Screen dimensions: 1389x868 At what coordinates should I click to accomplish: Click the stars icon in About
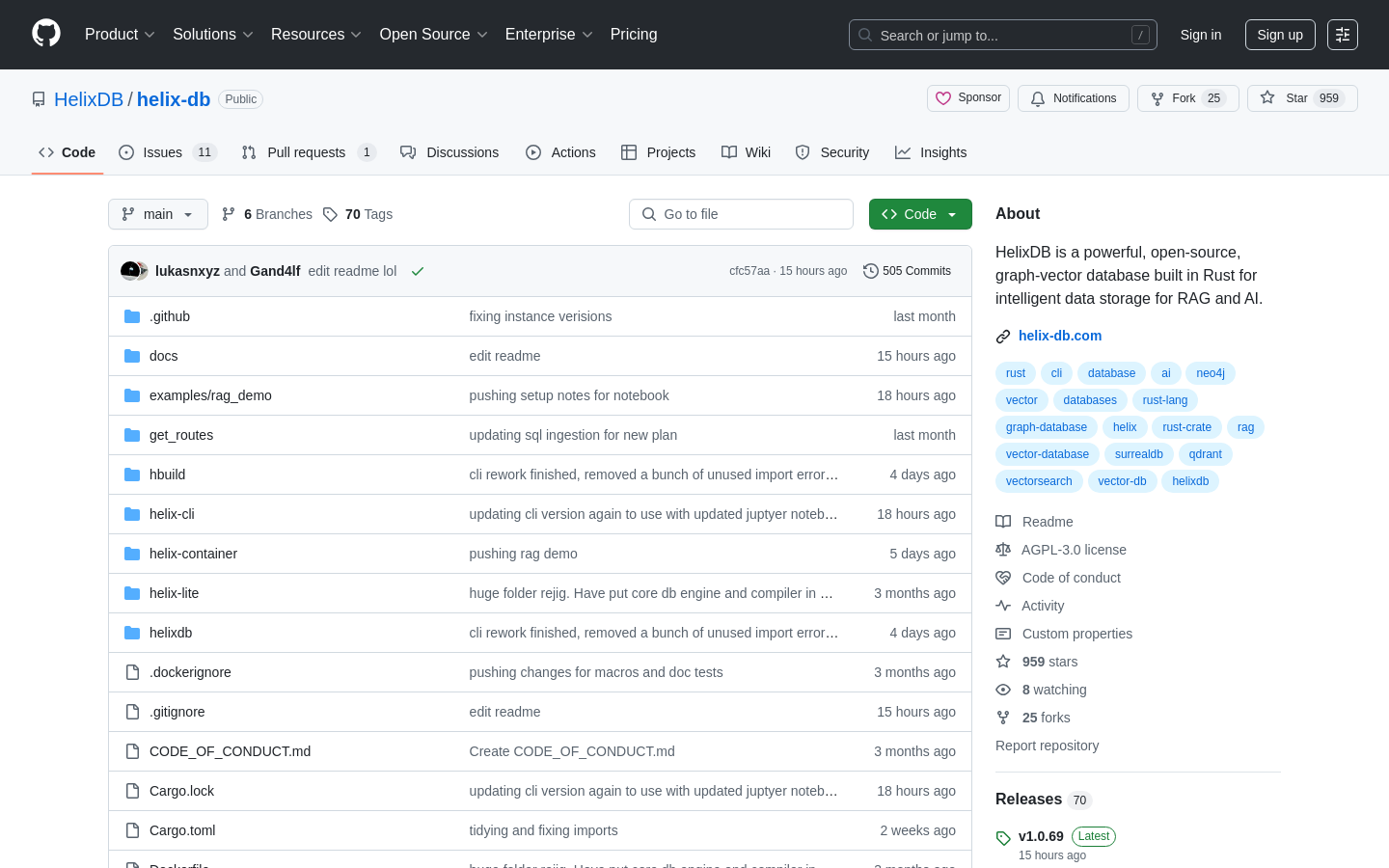point(1003,662)
